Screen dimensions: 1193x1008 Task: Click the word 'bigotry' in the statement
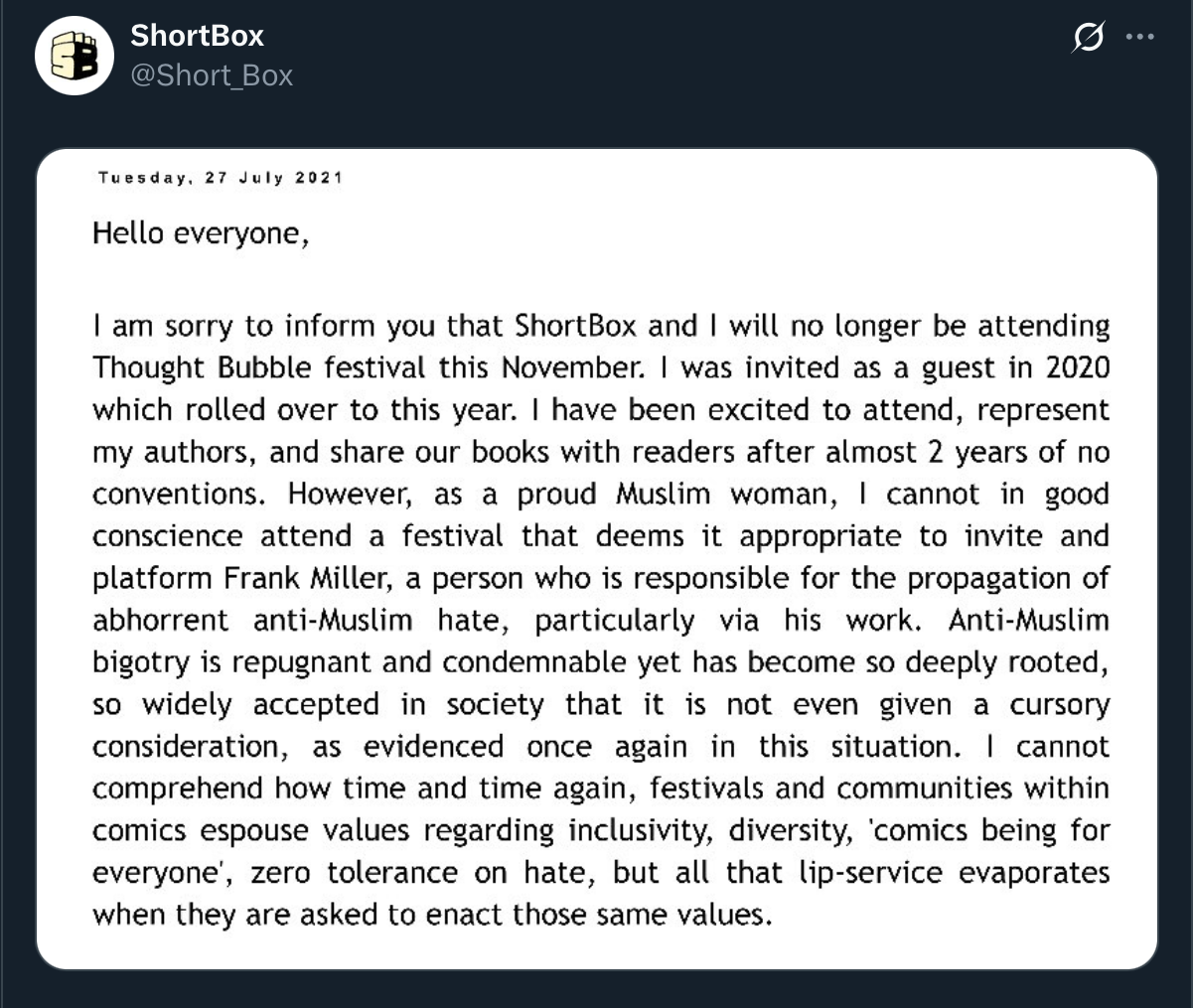pyautogui.click(x=142, y=662)
